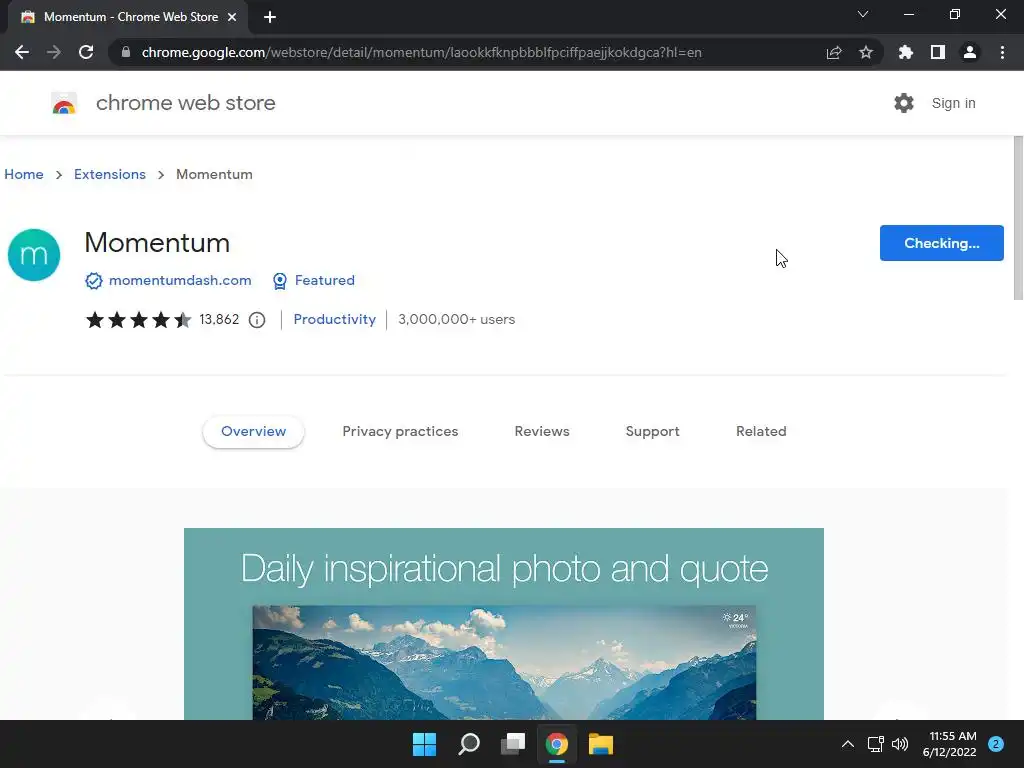
Task: Open Task View on the taskbar
Action: coord(513,744)
